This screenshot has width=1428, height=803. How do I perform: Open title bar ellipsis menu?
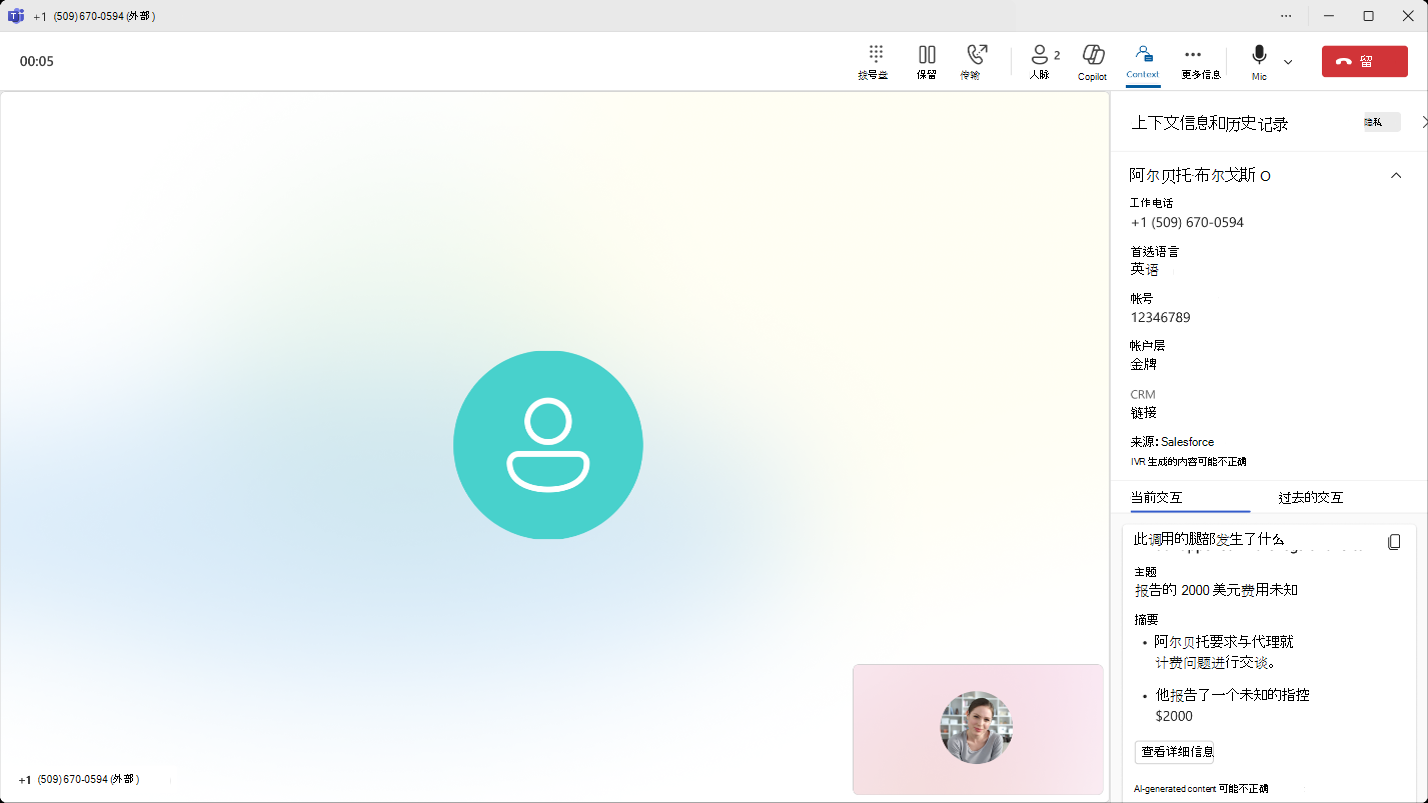(1286, 16)
